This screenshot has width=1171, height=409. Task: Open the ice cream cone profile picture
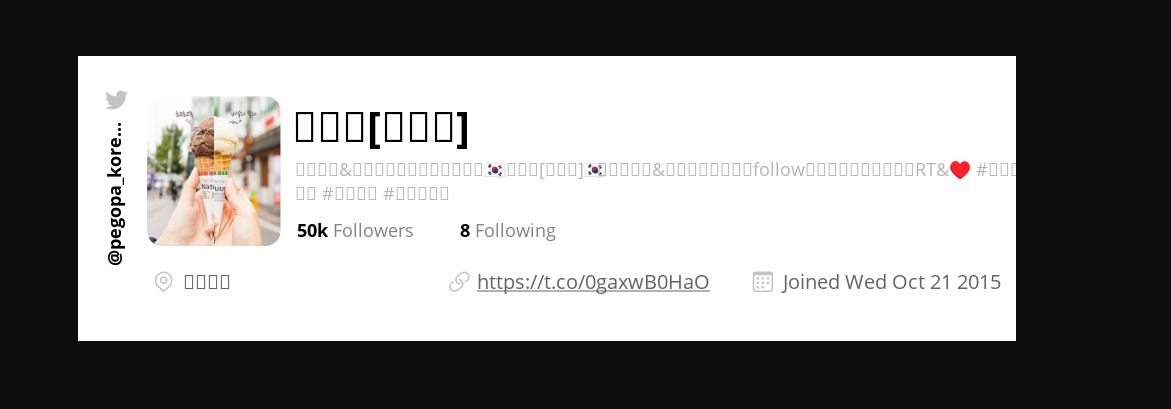click(x=214, y=171)
